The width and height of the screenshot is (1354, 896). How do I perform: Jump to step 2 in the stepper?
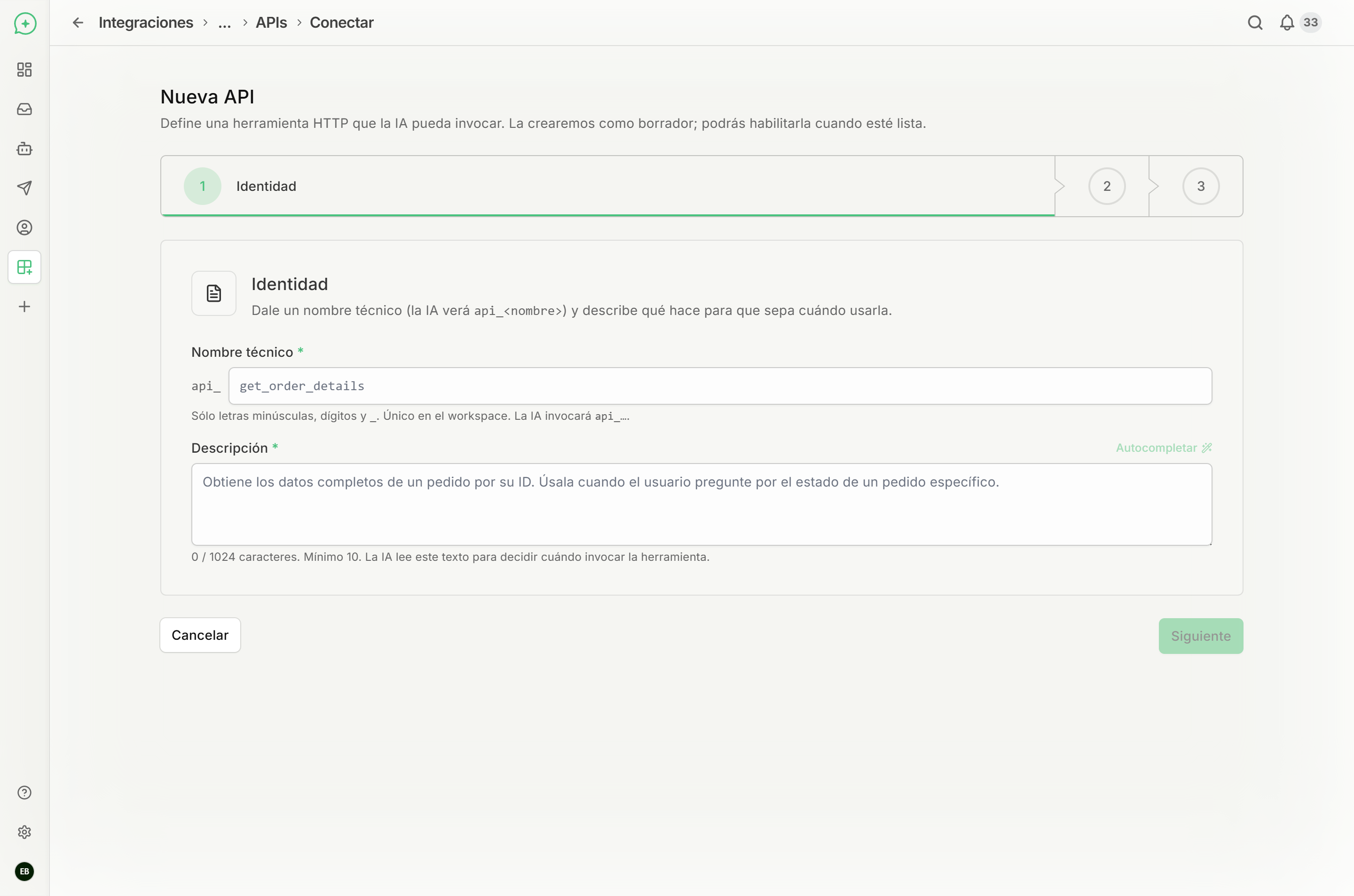[1107, 186]
